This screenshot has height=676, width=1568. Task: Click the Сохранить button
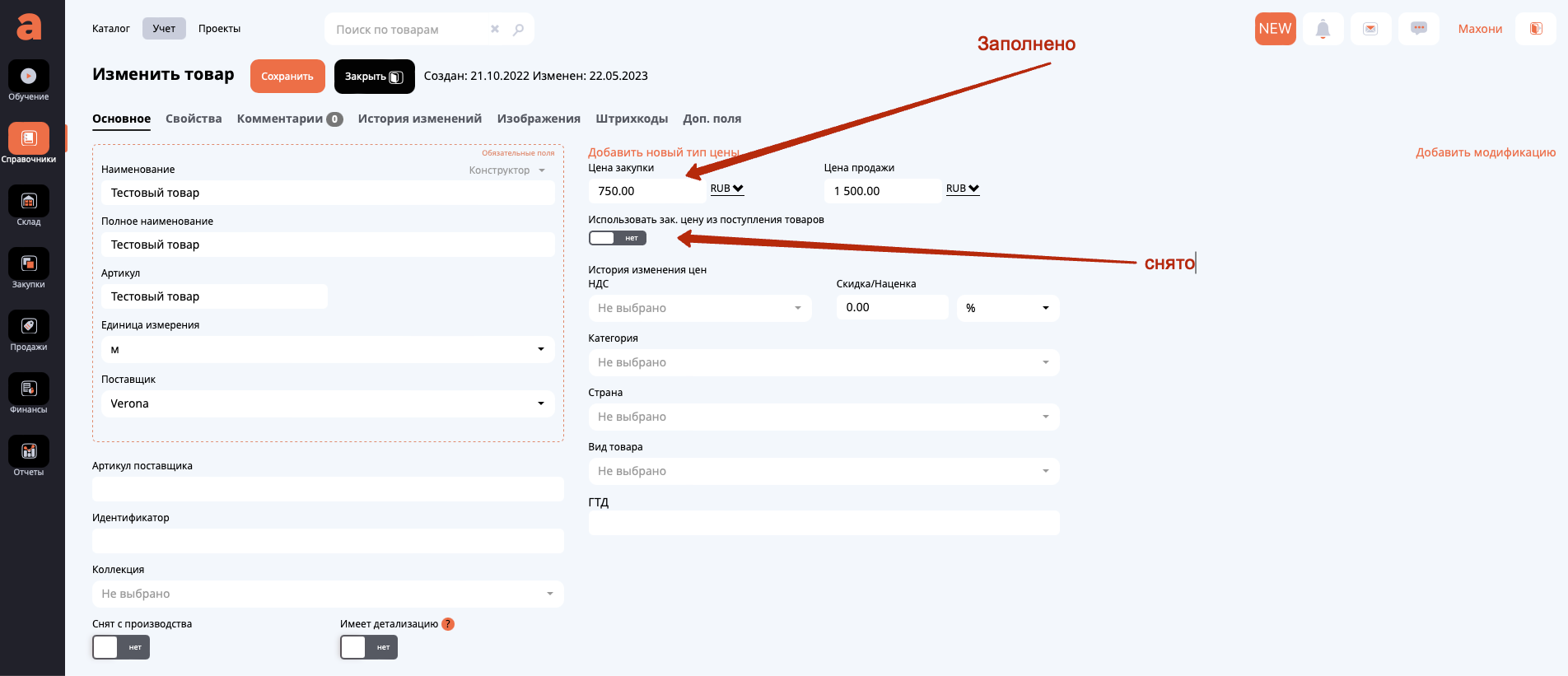[x=287, y=77]
